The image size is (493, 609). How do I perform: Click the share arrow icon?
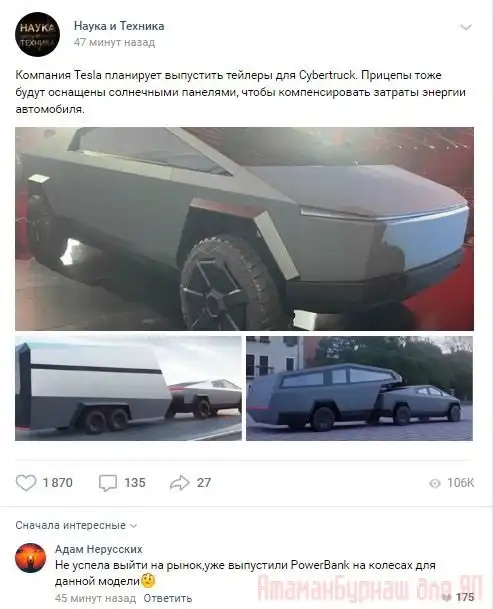[x=179, y=483]
